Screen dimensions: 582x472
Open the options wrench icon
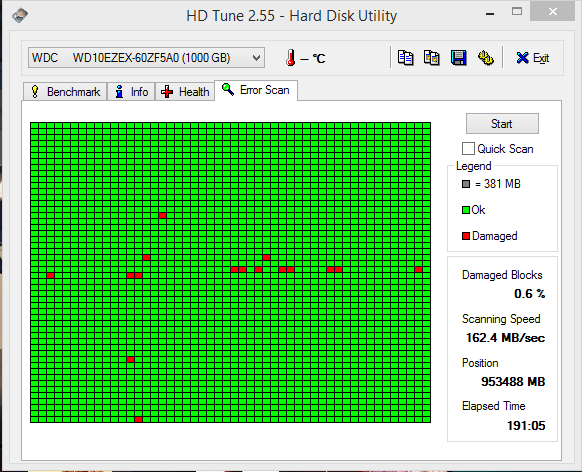pos(485,58)
